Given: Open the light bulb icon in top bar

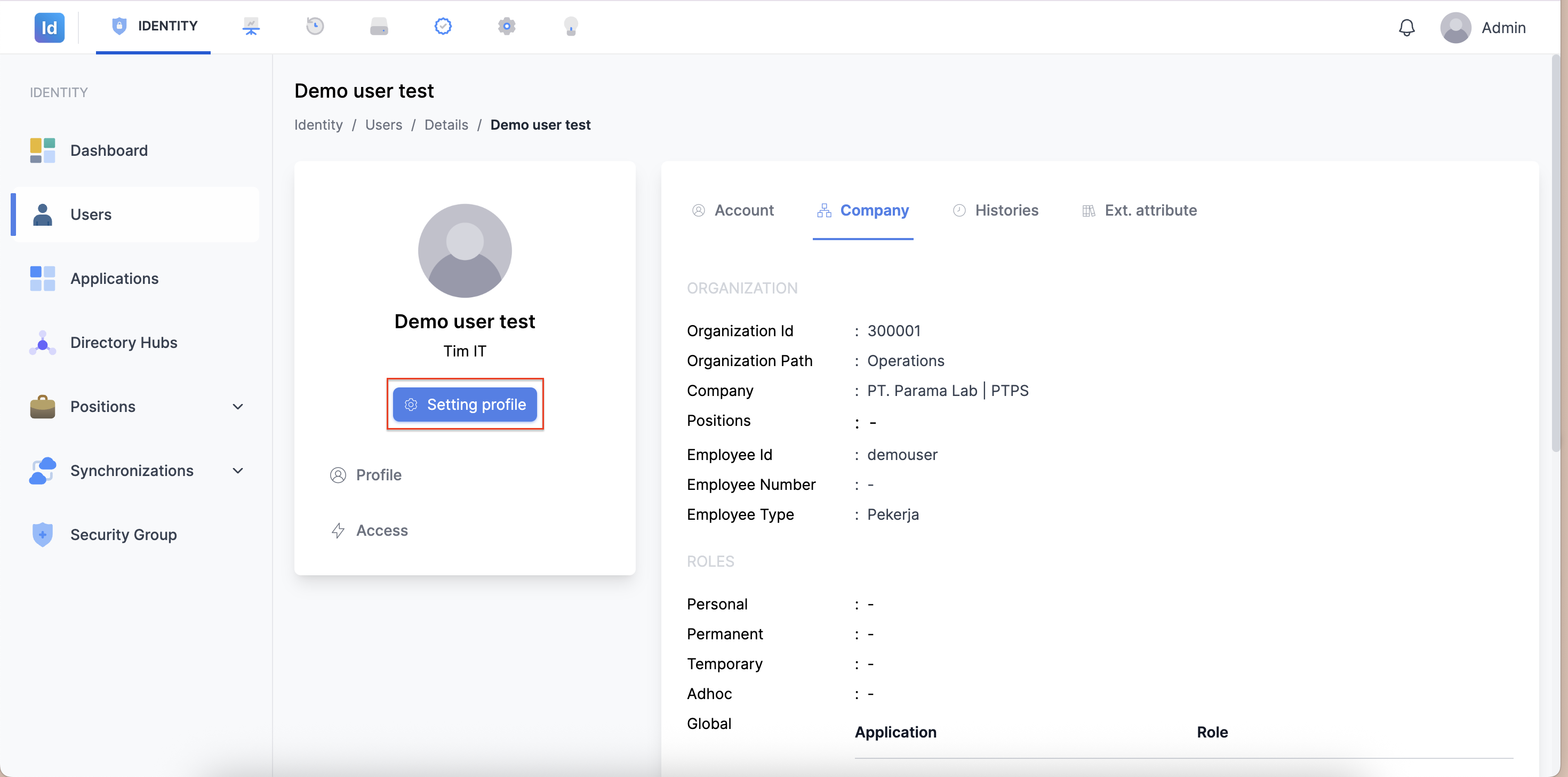Looking at the screenshot, I should [570, 26].
